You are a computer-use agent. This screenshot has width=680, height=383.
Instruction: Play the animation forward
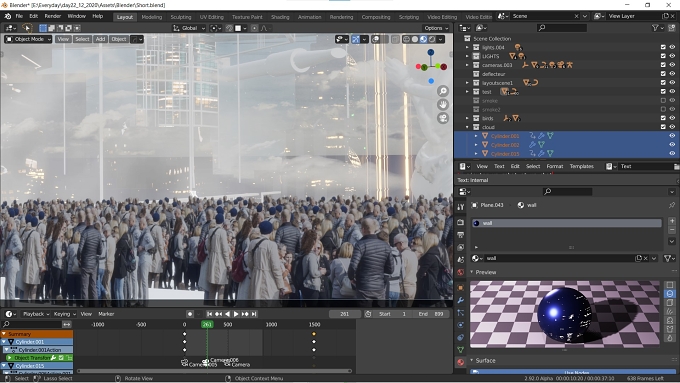coord(236,314)
